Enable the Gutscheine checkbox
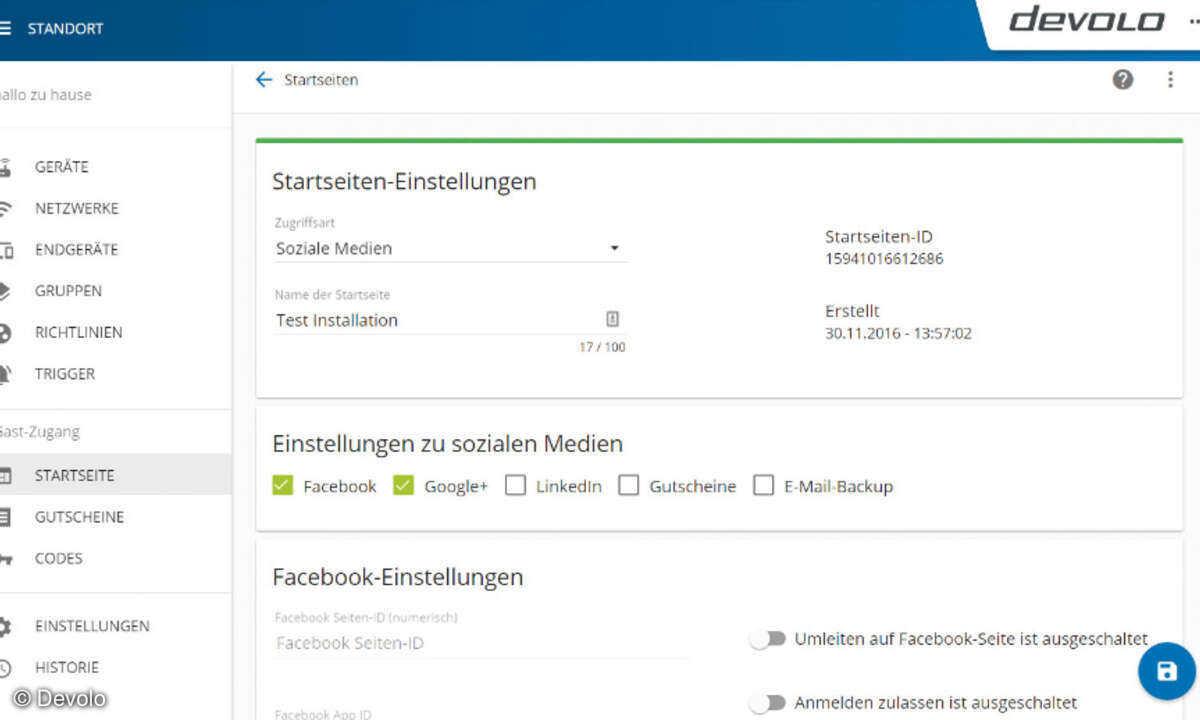 (x=628, y=486)
